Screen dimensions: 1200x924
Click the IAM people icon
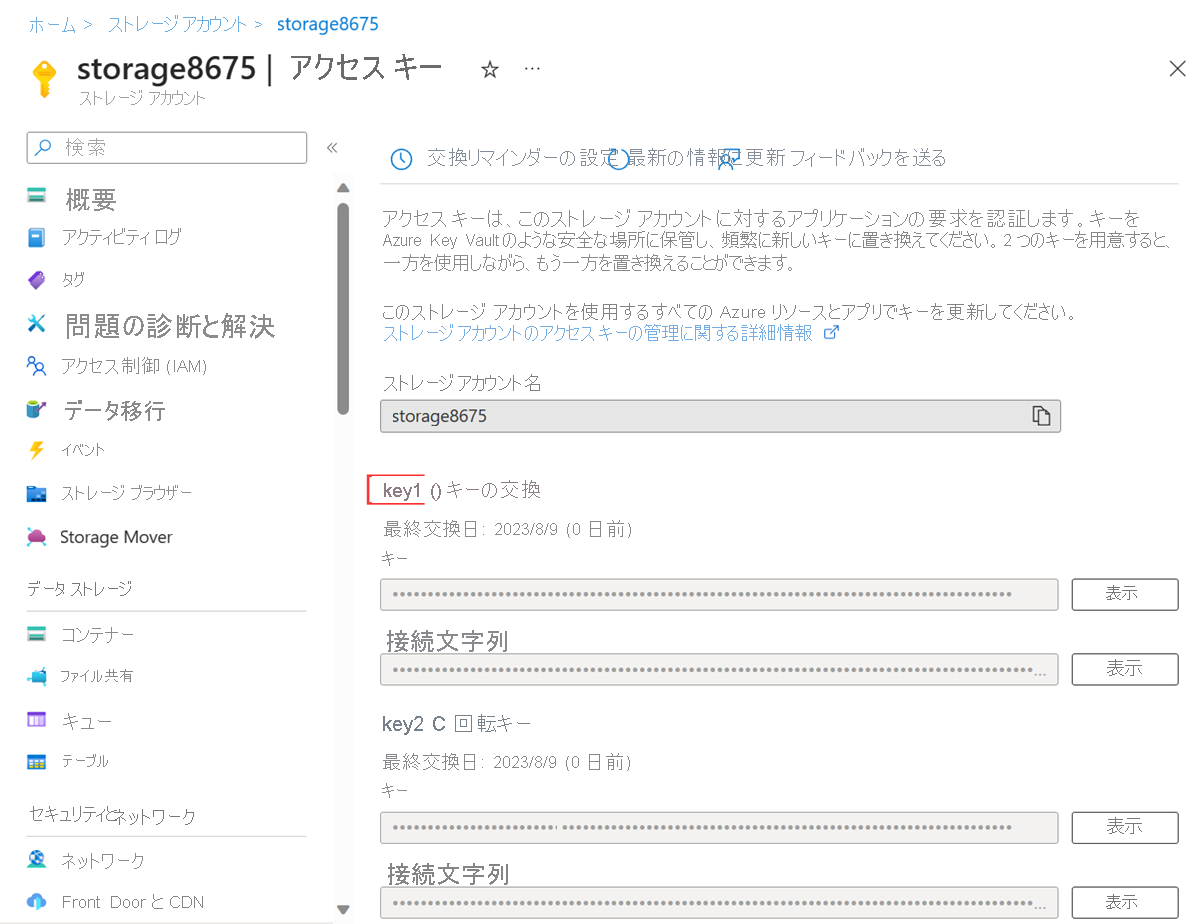(x=37, y=366)
